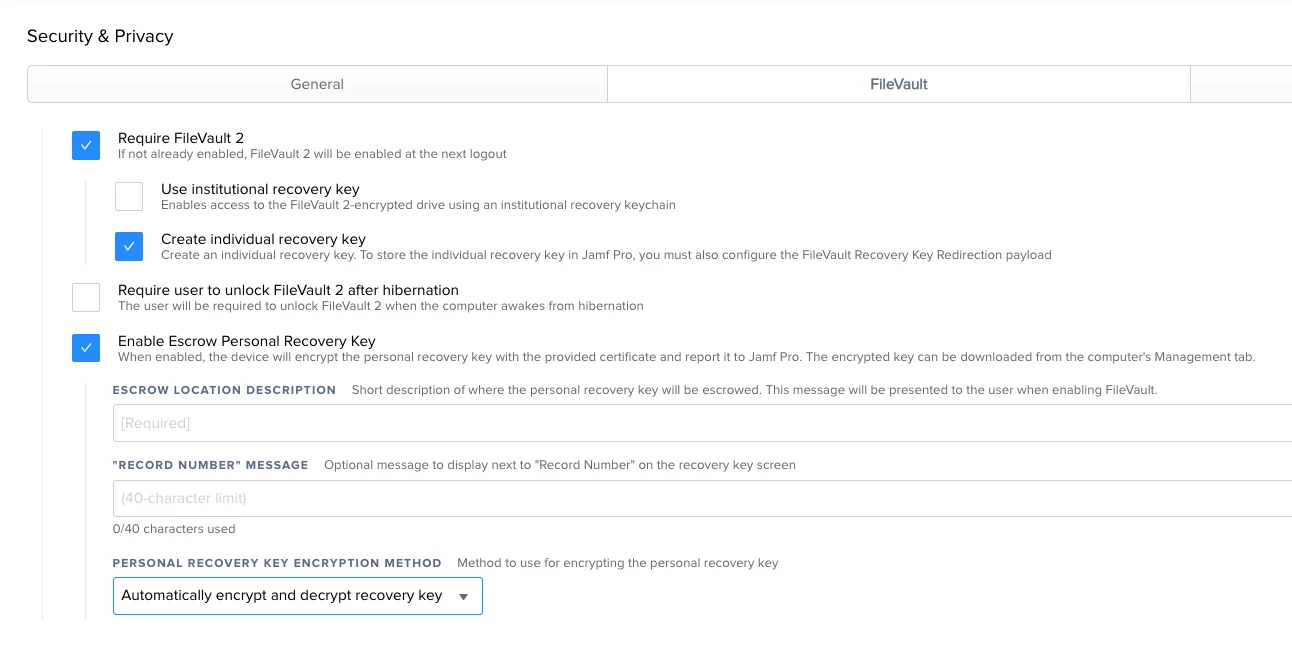
Task: Click the Escrow Location Description input field
Action: pyautogui.click(x=700, y=423)
